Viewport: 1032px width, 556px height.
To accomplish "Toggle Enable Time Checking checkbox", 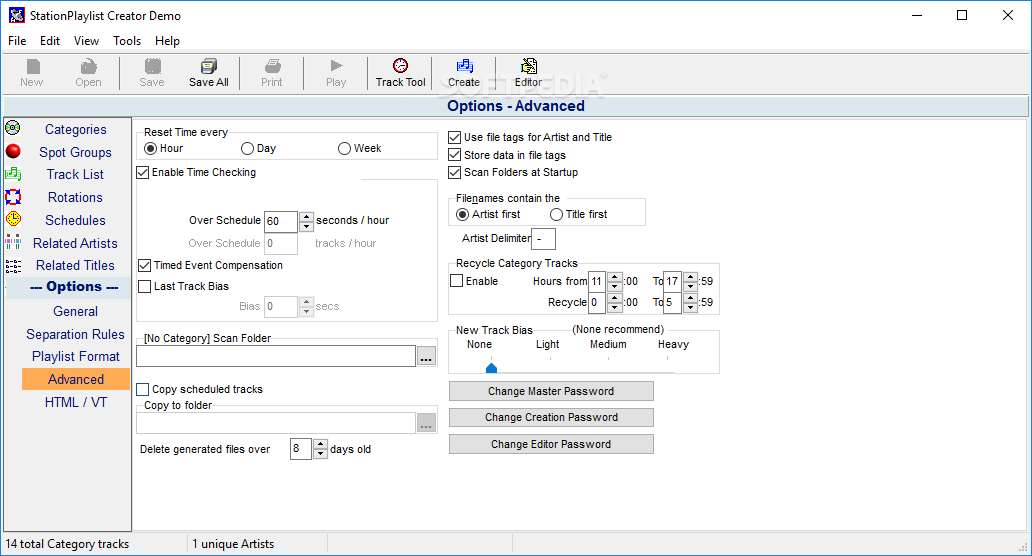I will 143,172.
